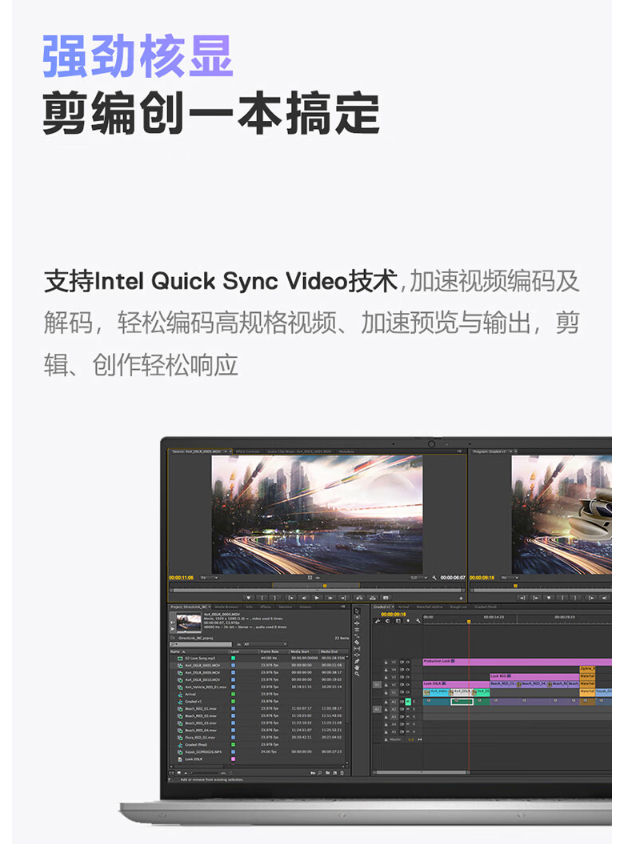Click Export Frame in Source monitor
The height and width of the screenshot is (844, 618).
point(385,597)
